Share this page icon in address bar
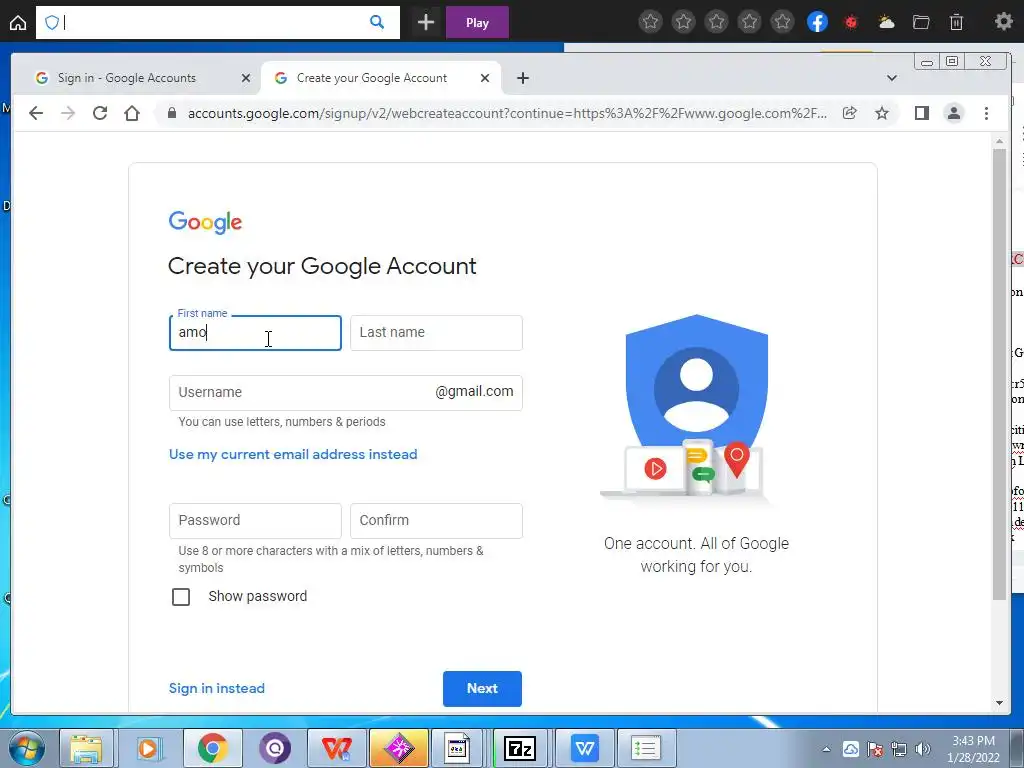This screenshot has height=768, width=1024. click(x=850, y=113)
